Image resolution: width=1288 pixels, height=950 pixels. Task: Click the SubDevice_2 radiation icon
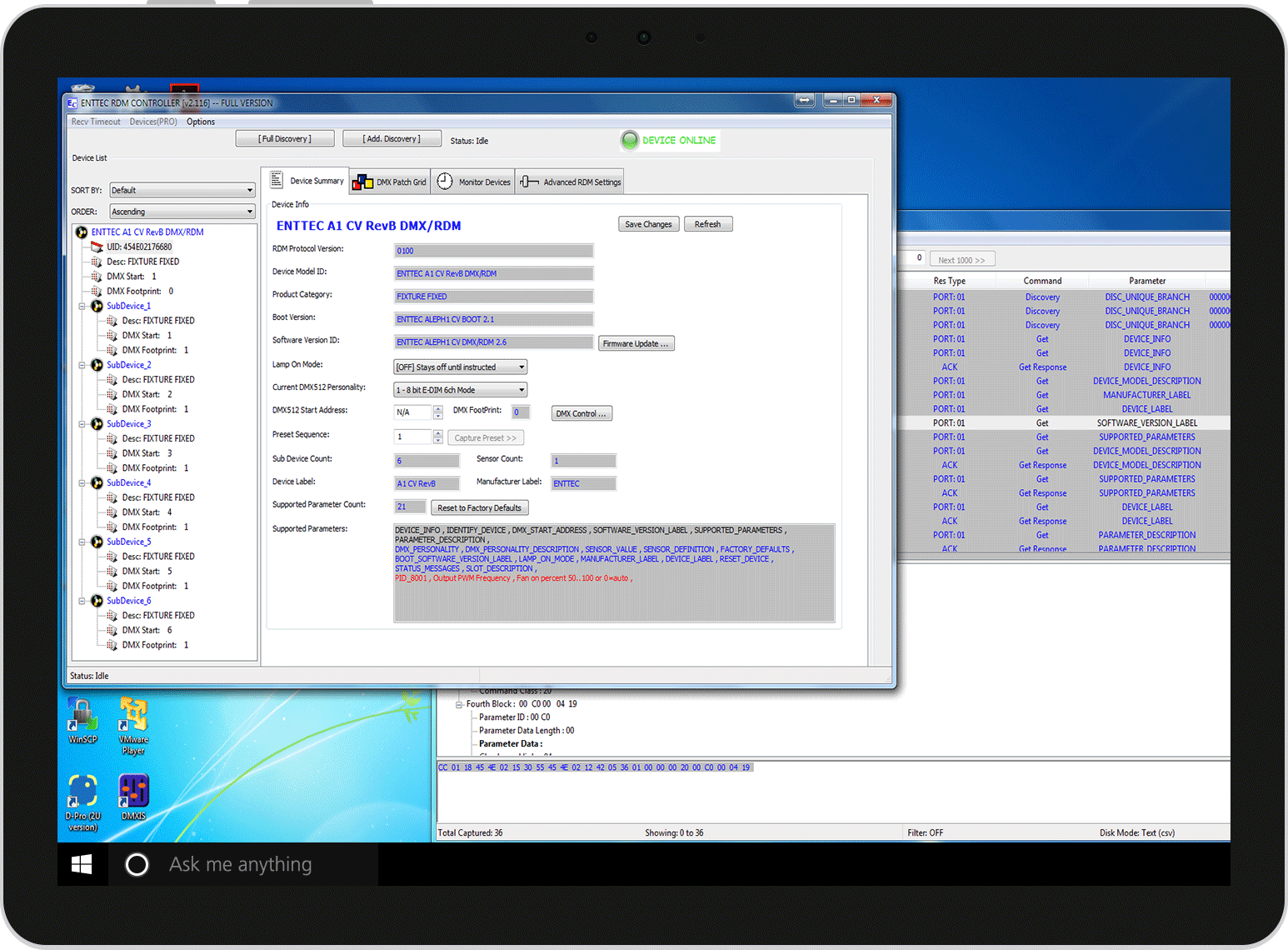point(97,365)
